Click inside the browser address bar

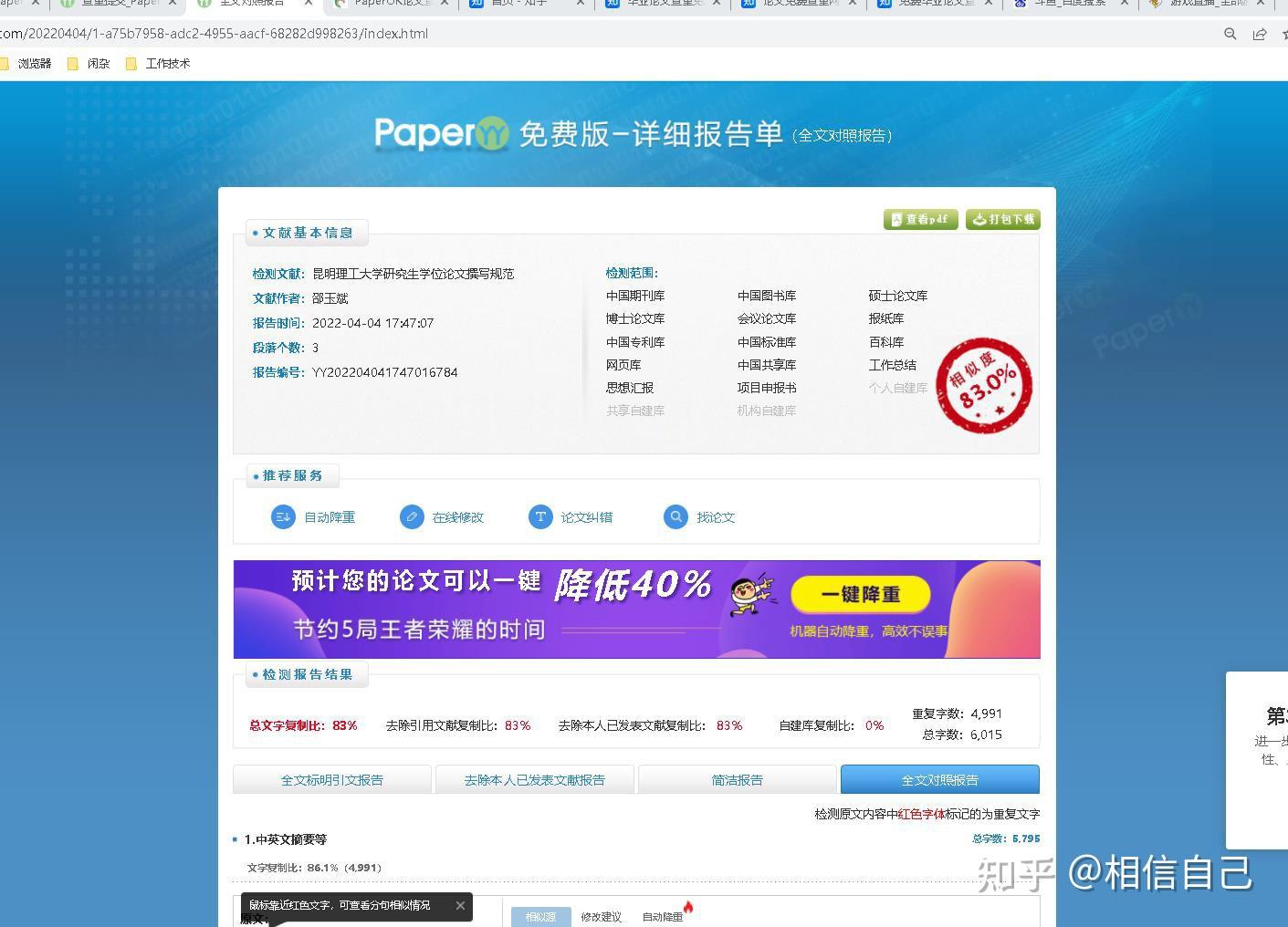tap(548, 34)
